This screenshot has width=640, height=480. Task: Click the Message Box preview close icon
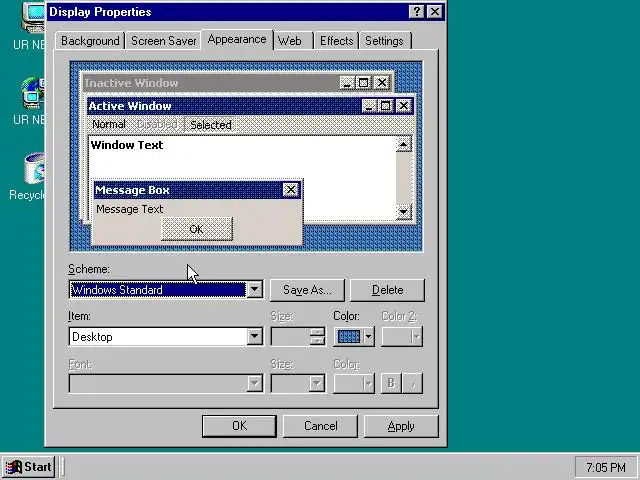coord(291,190)
